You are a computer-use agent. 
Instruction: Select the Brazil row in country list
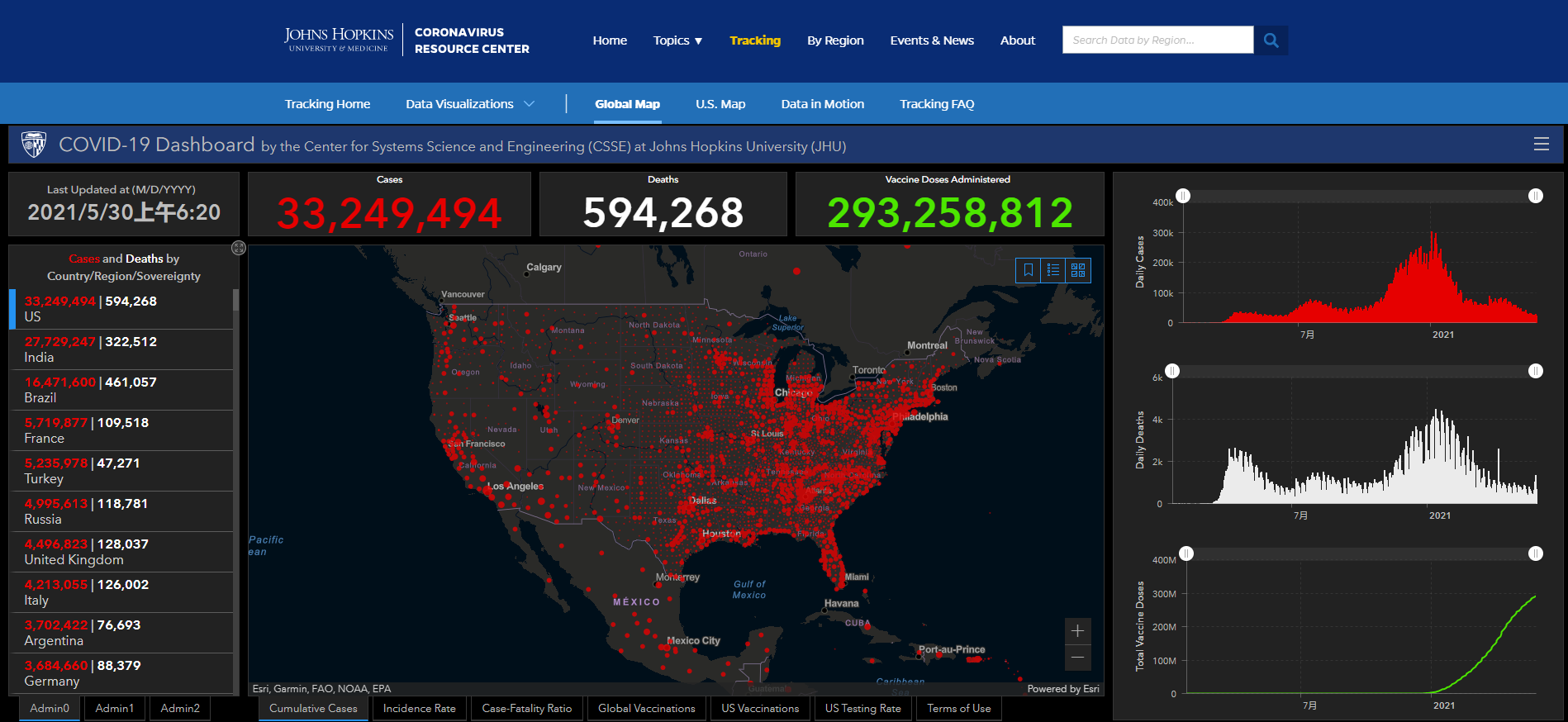click(121, 390)
